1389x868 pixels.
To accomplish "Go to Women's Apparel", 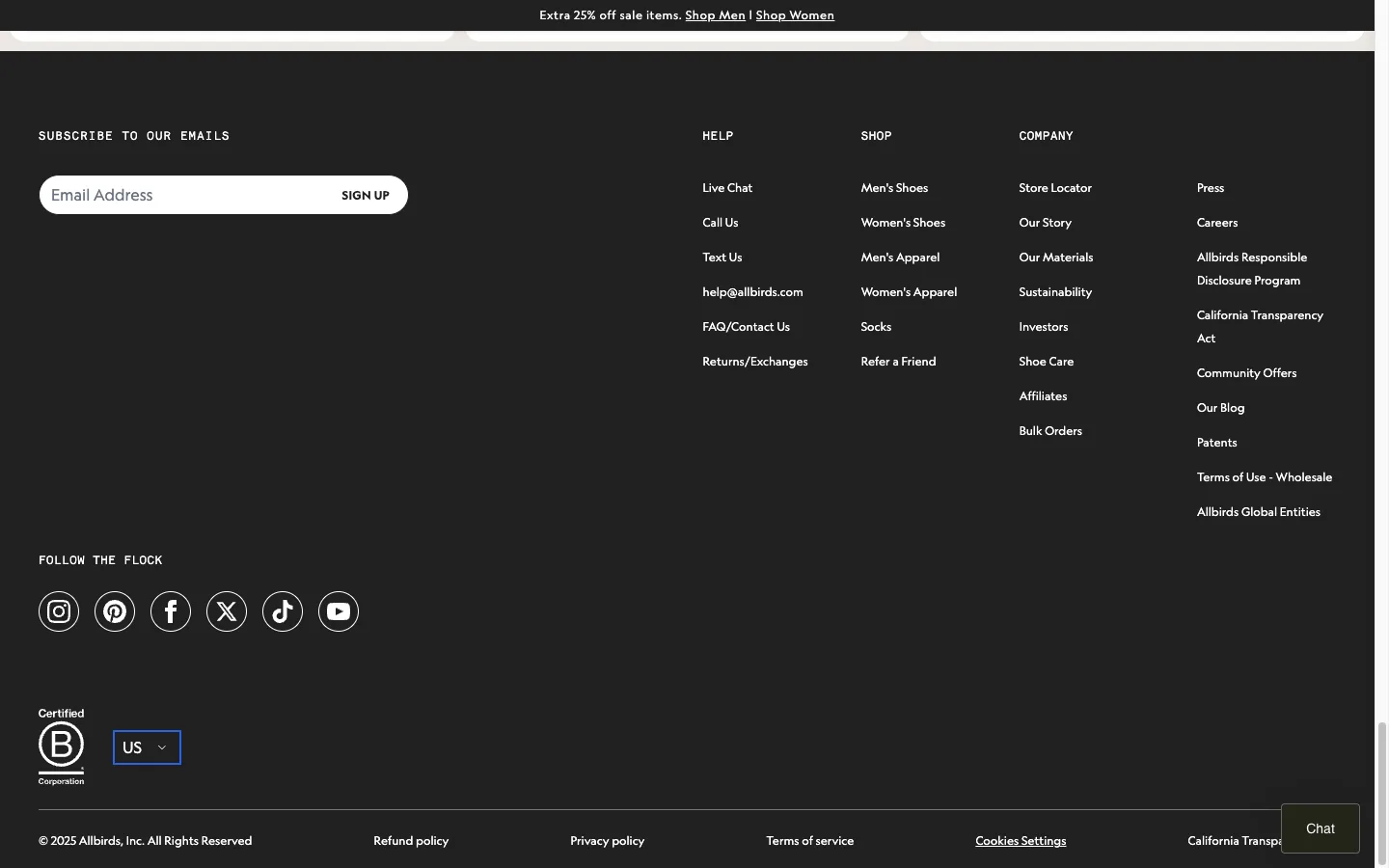I will pyautogui.click(x=909, y=292).
